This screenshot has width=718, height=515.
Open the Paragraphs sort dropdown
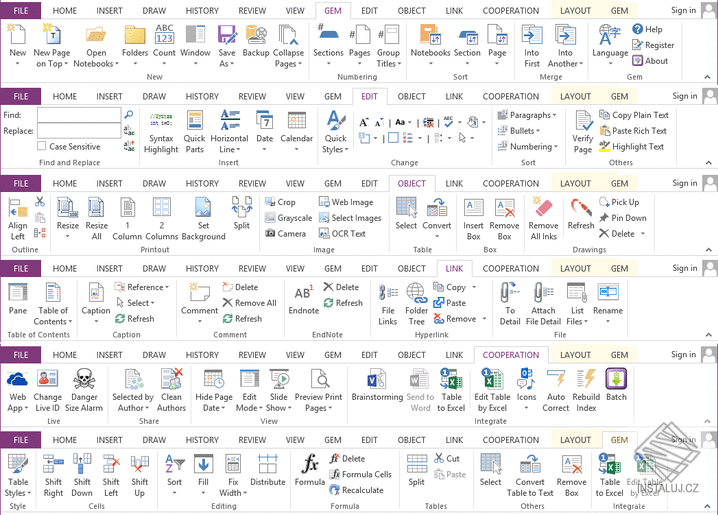pyautogui.click(x=527, y=115)
